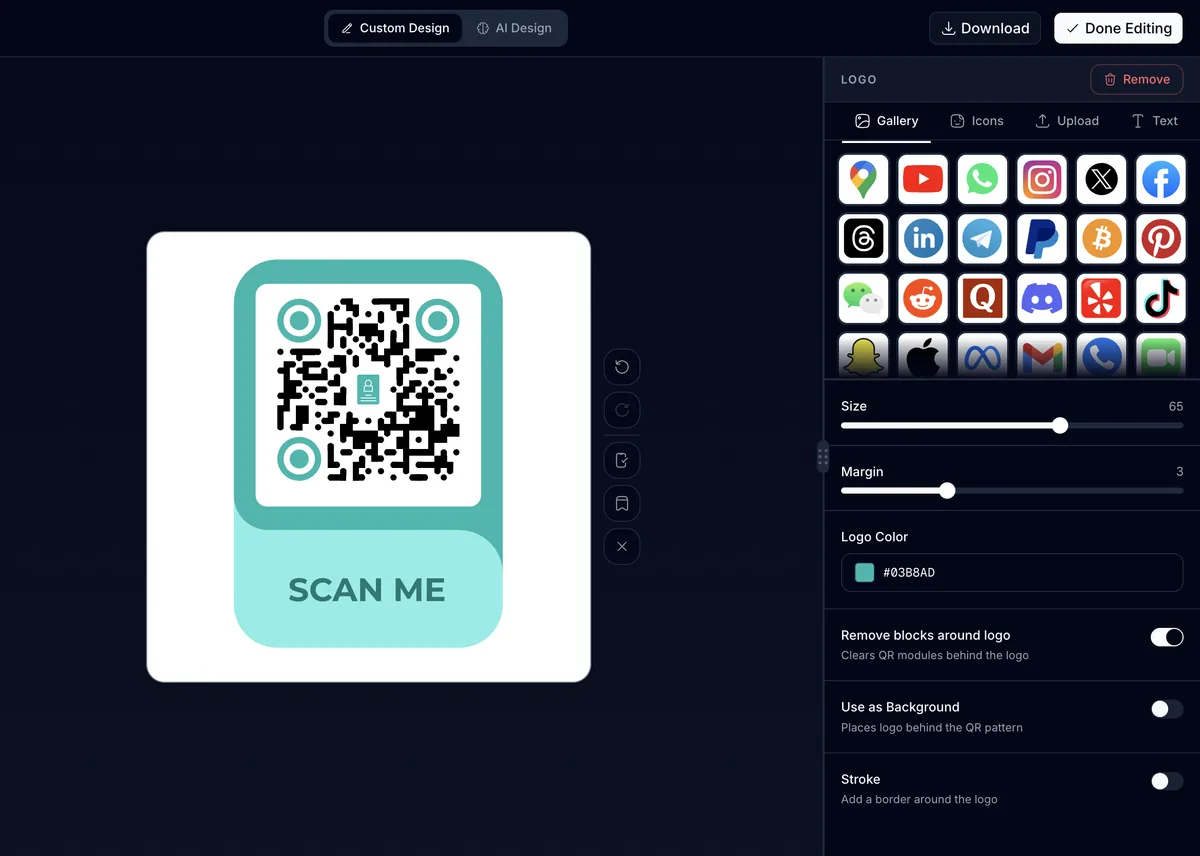Download the QR code
This screenshot has height=856, width=1200.
985,28
